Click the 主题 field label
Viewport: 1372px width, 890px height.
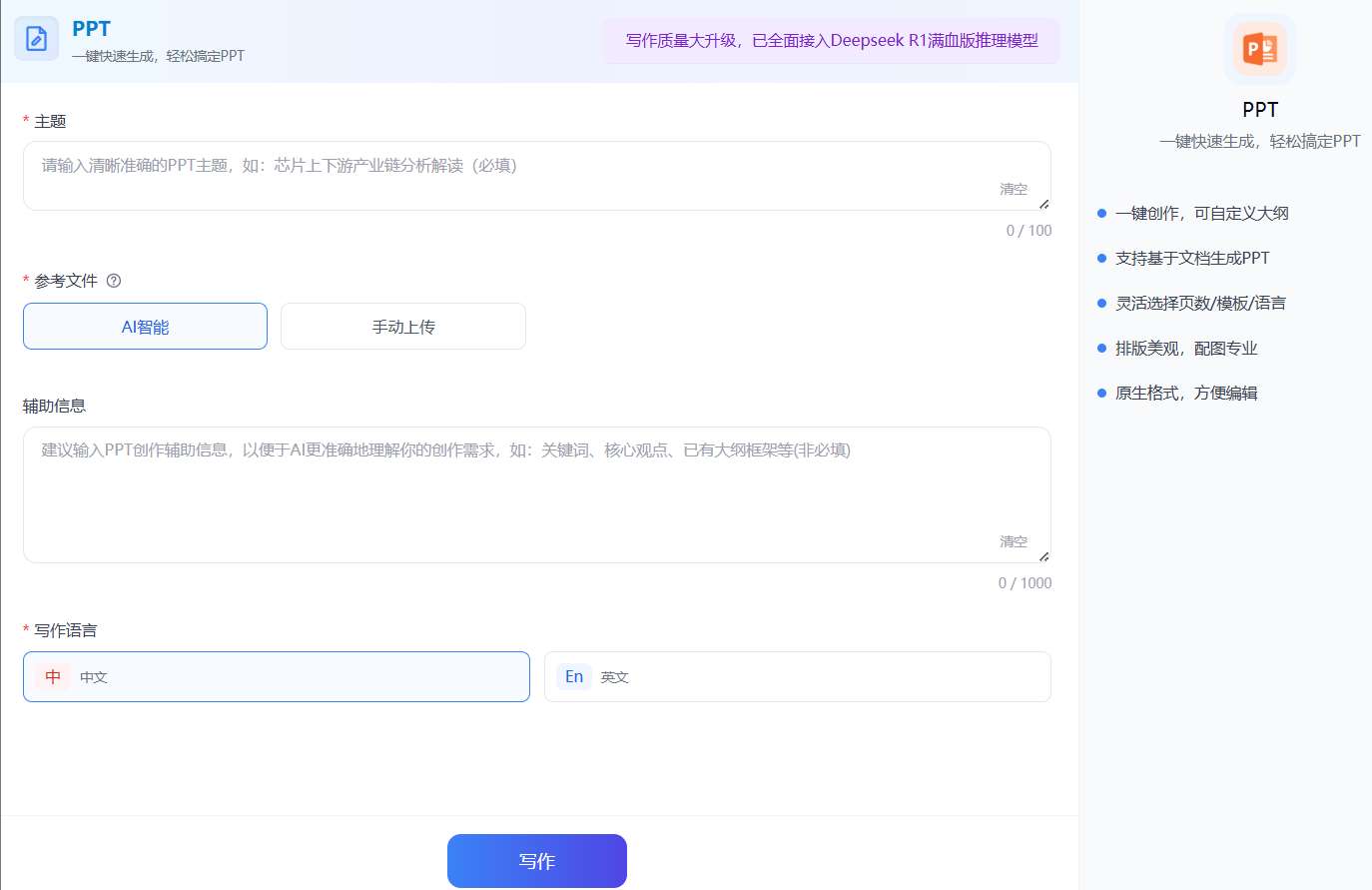tap(50, 121)
